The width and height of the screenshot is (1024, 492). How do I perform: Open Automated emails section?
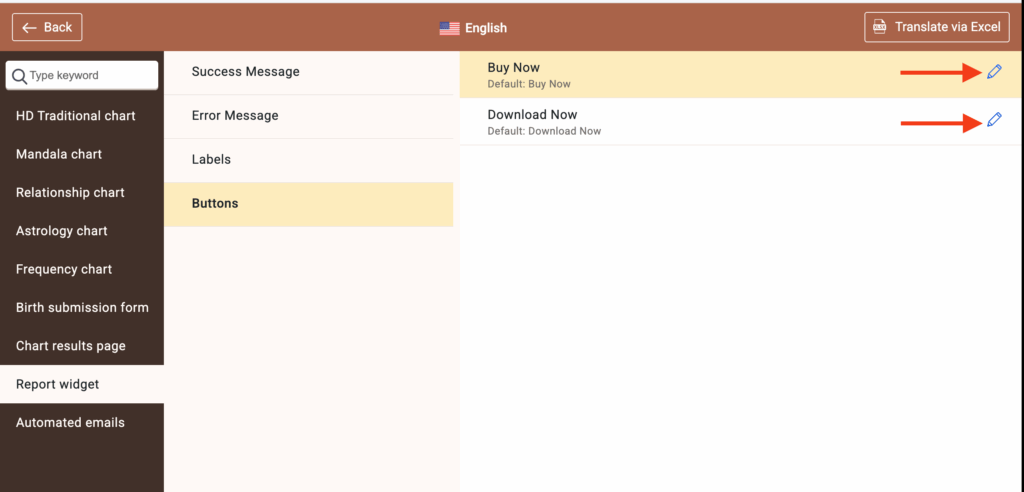click(x=70, y=422)
